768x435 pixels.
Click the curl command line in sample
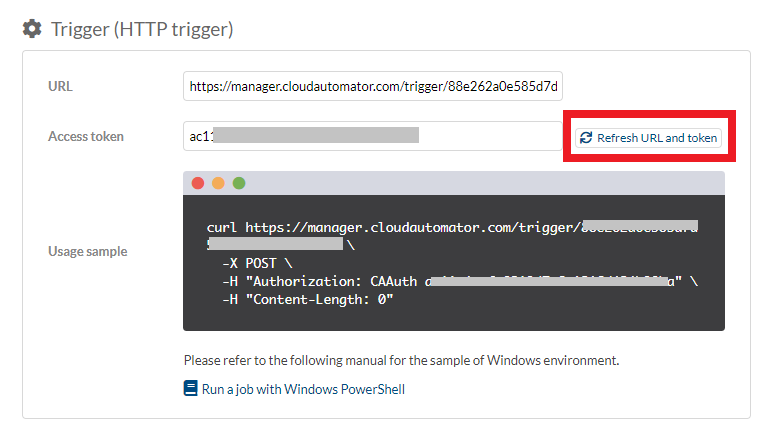click(x=452, y=235)
